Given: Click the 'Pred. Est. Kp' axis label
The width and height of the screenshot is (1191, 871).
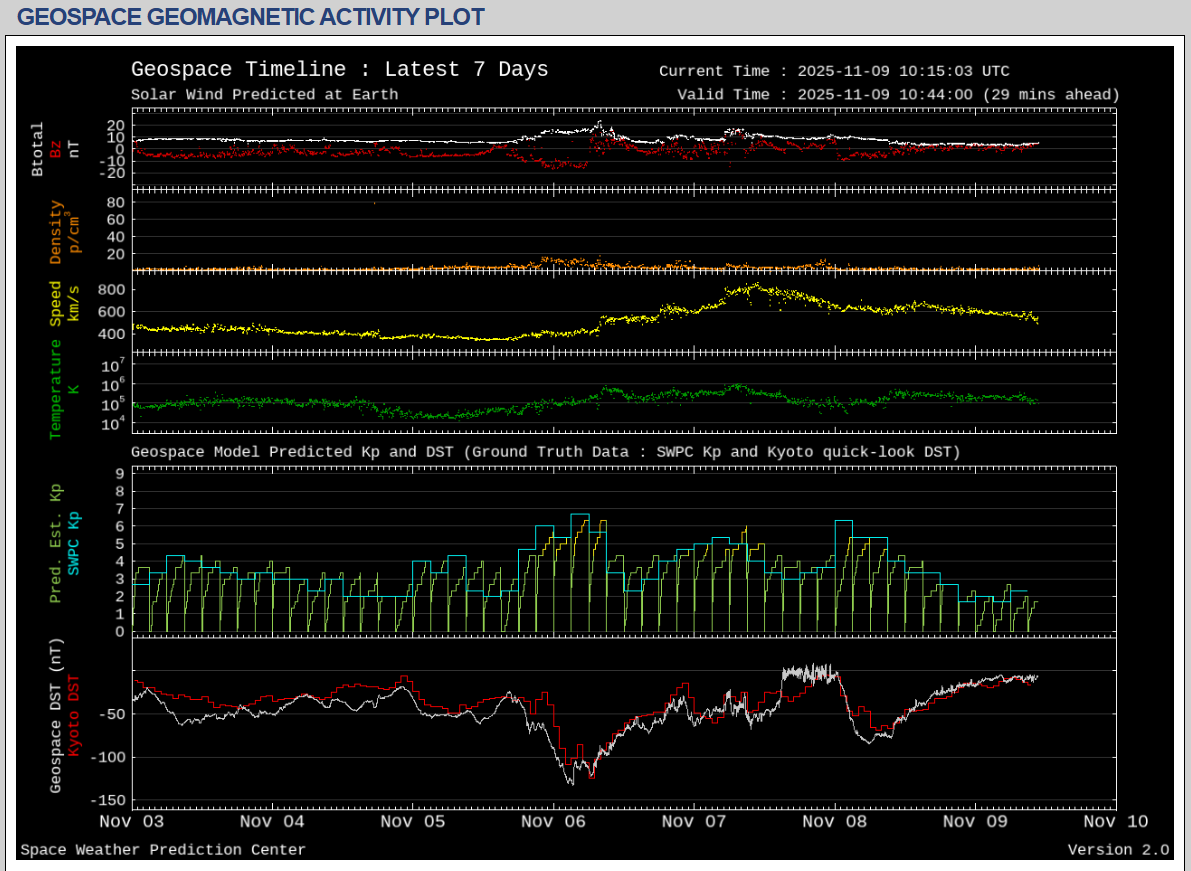Looking at the screenshot, I should [x=56, y=543].
